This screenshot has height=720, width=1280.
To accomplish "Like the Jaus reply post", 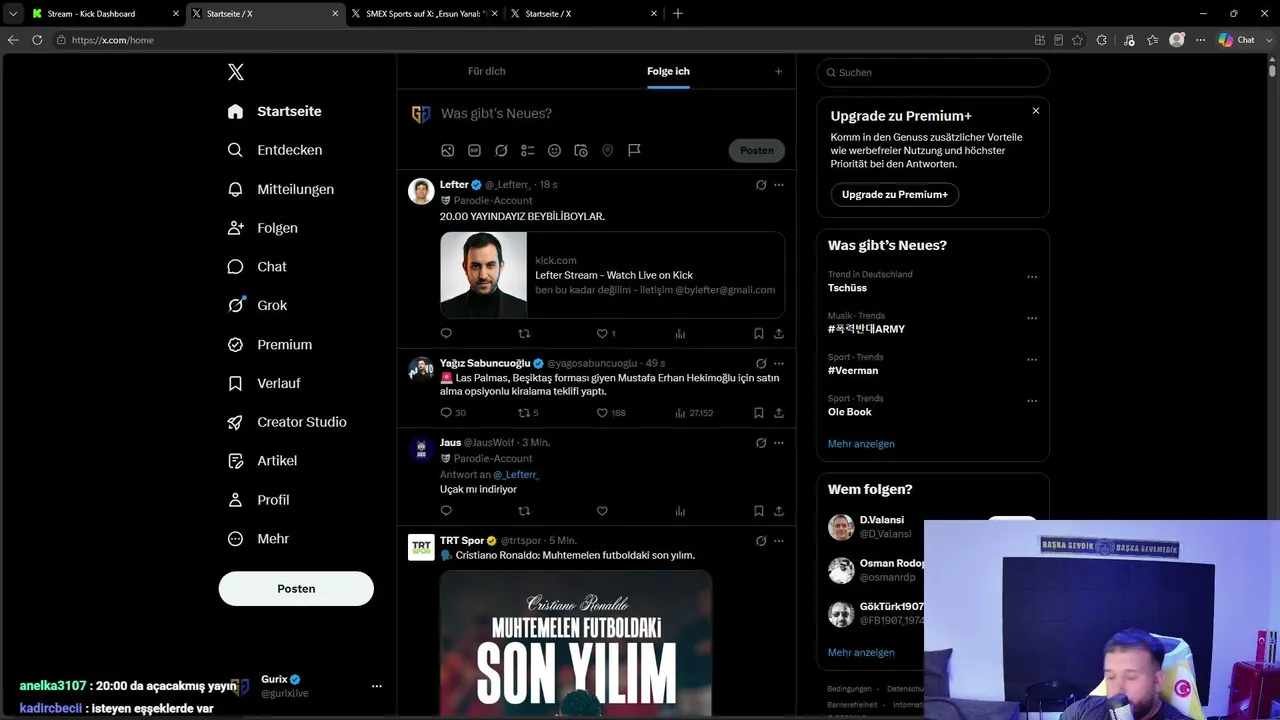I will [x=602, y=511].
